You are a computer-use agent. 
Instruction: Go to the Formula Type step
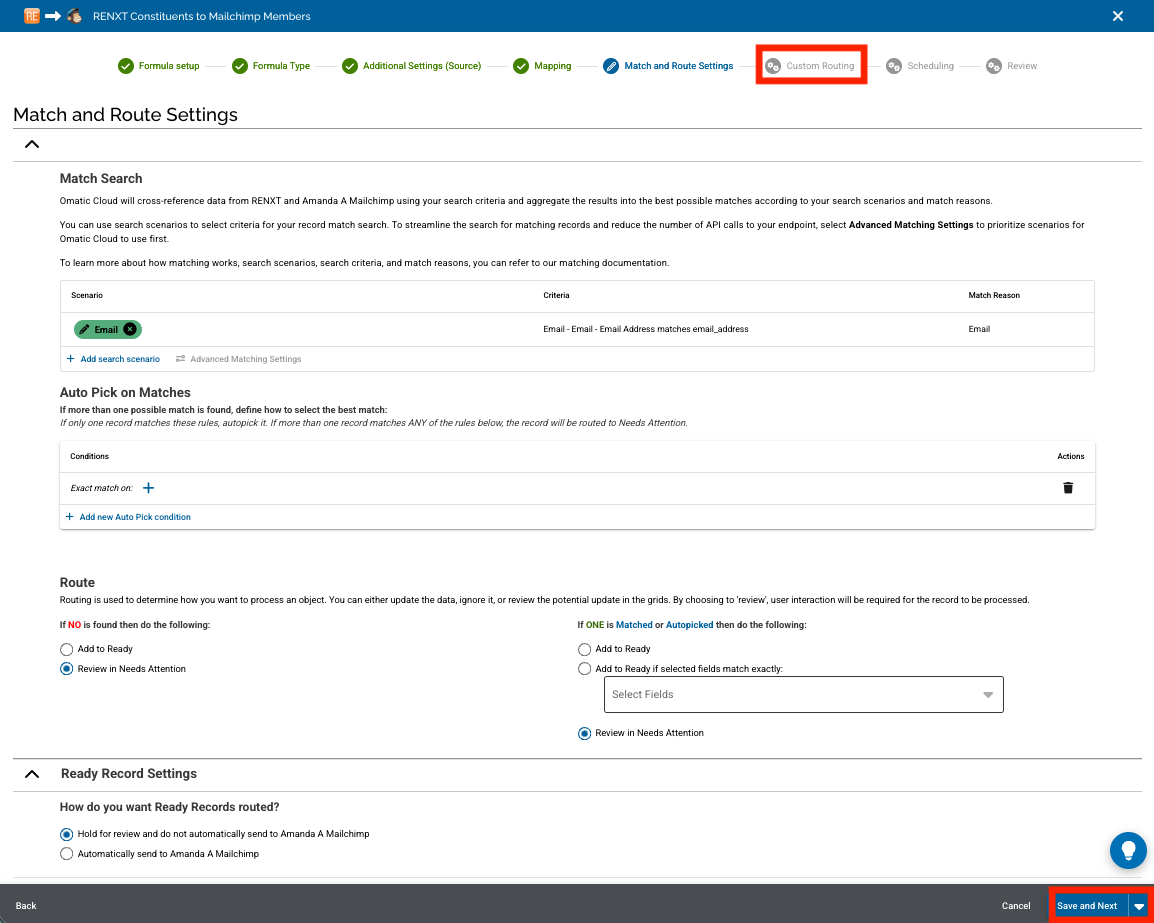[x=281, y=66]
